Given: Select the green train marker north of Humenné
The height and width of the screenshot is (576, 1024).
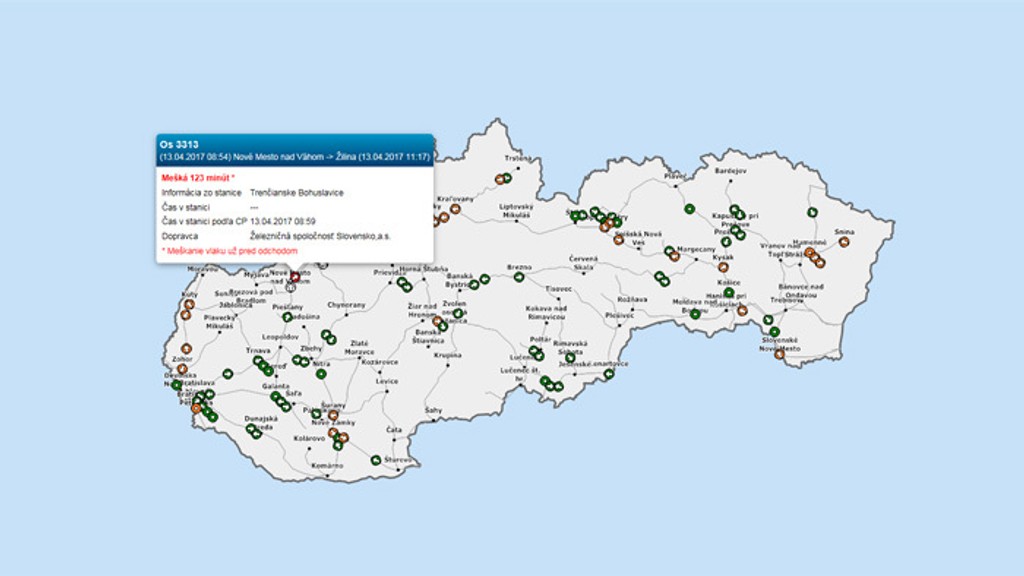Looking at the screenshot, I should click(x=812, y=212).
